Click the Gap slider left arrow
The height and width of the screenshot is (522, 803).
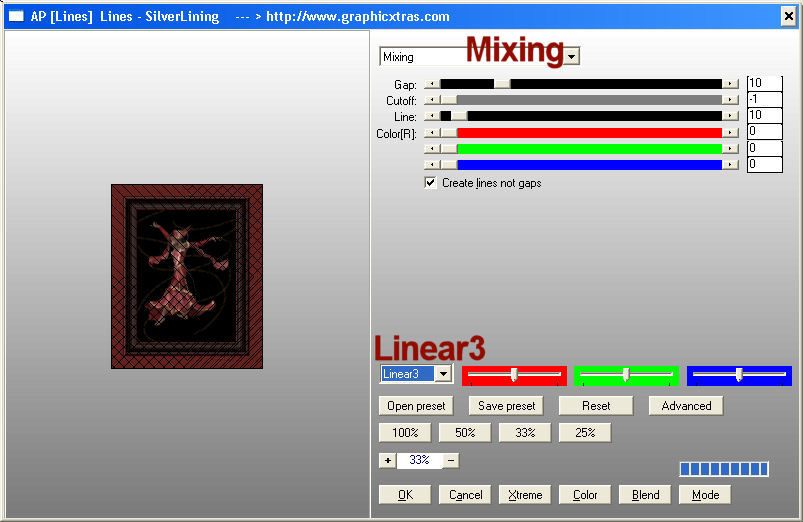point(432,83)
